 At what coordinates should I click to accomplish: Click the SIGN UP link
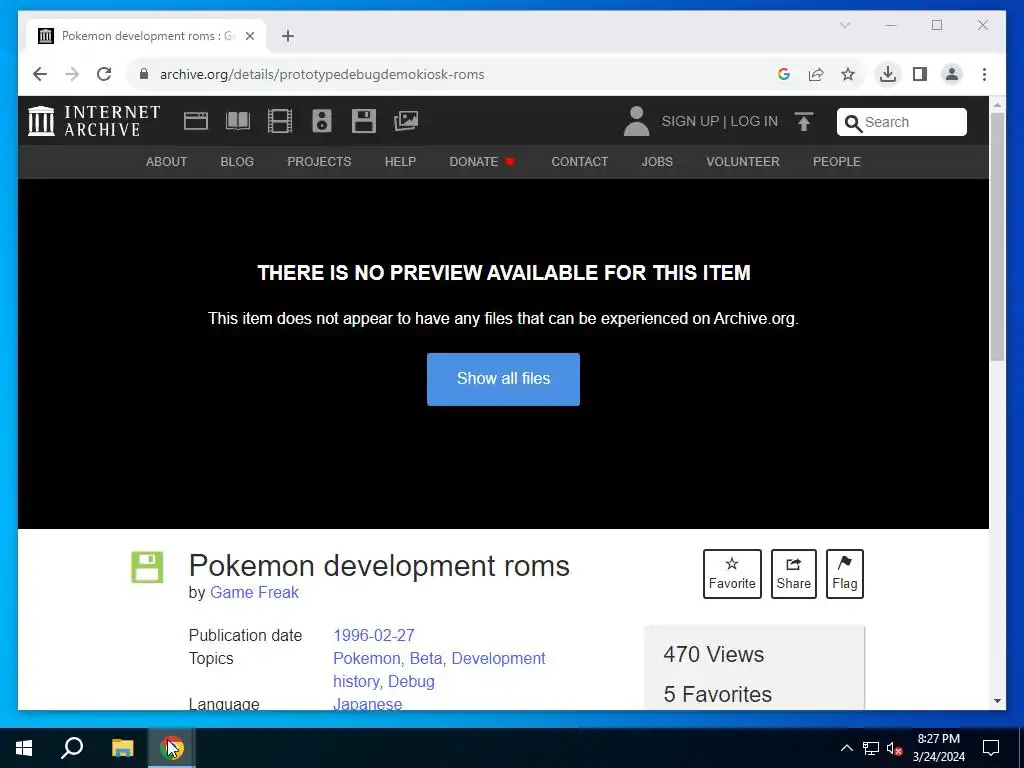click(690, 121)
